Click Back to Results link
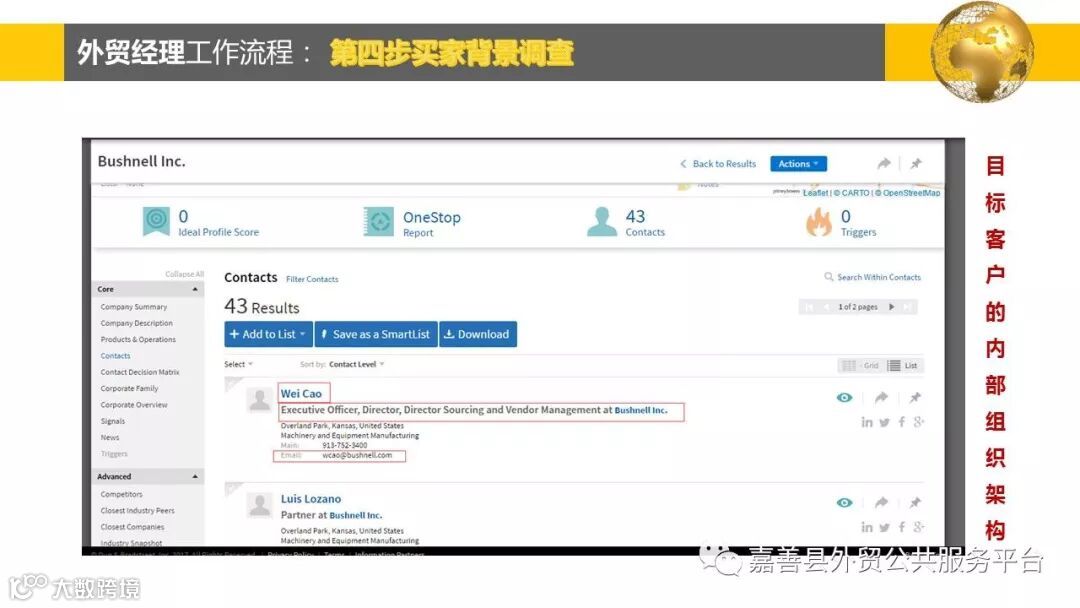Image resolution: width=1080 pixels, height=608 pixels. 718,164
